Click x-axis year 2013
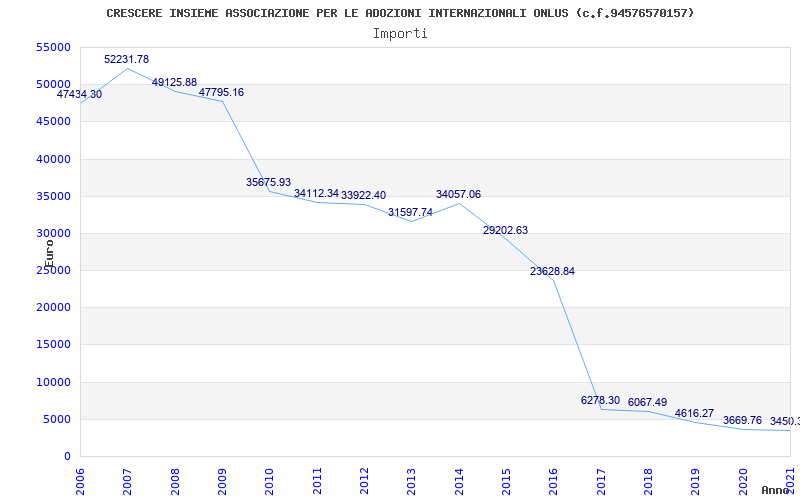The width and height of the screenshot is (800, 500). pyautogui.click(x=411, y=482)
